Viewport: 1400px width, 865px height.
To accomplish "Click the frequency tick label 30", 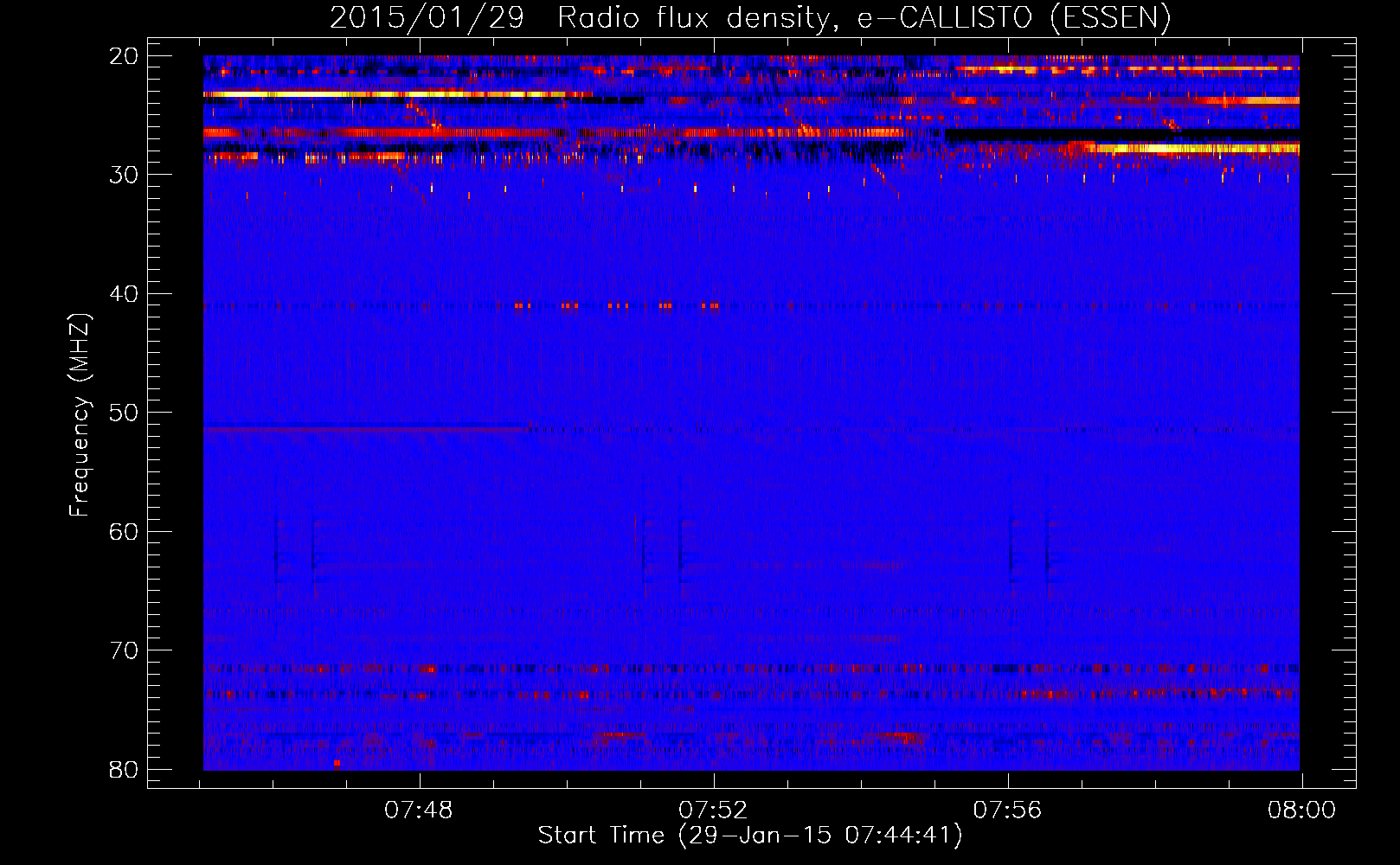I will tap(125, 175).
